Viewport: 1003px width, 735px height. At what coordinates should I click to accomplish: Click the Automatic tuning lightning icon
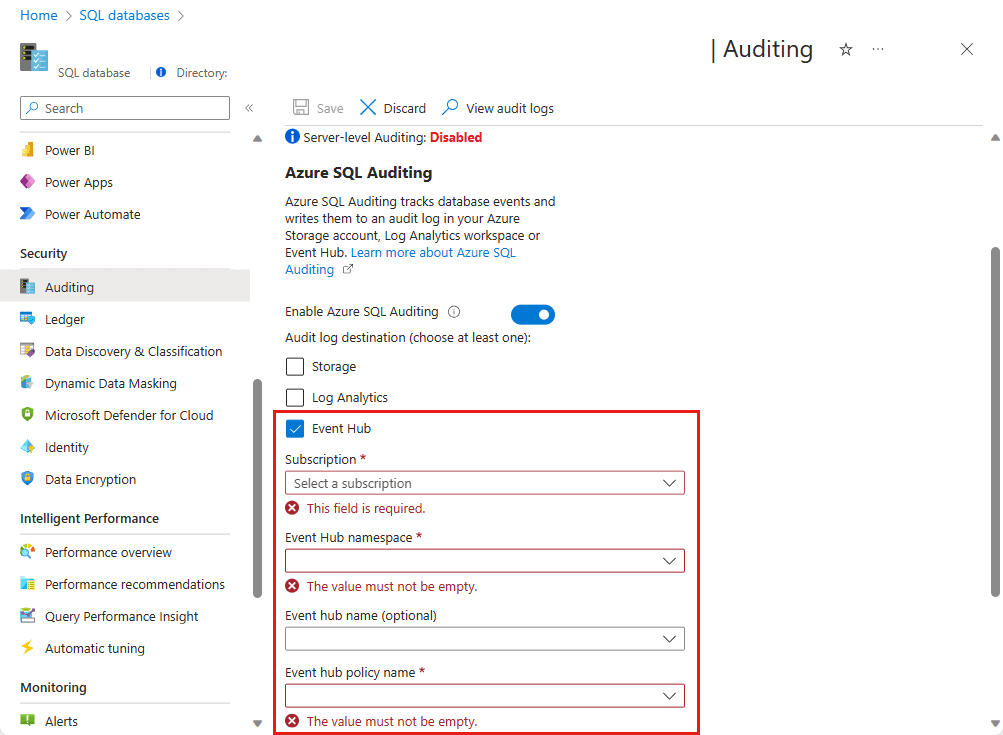28,647
